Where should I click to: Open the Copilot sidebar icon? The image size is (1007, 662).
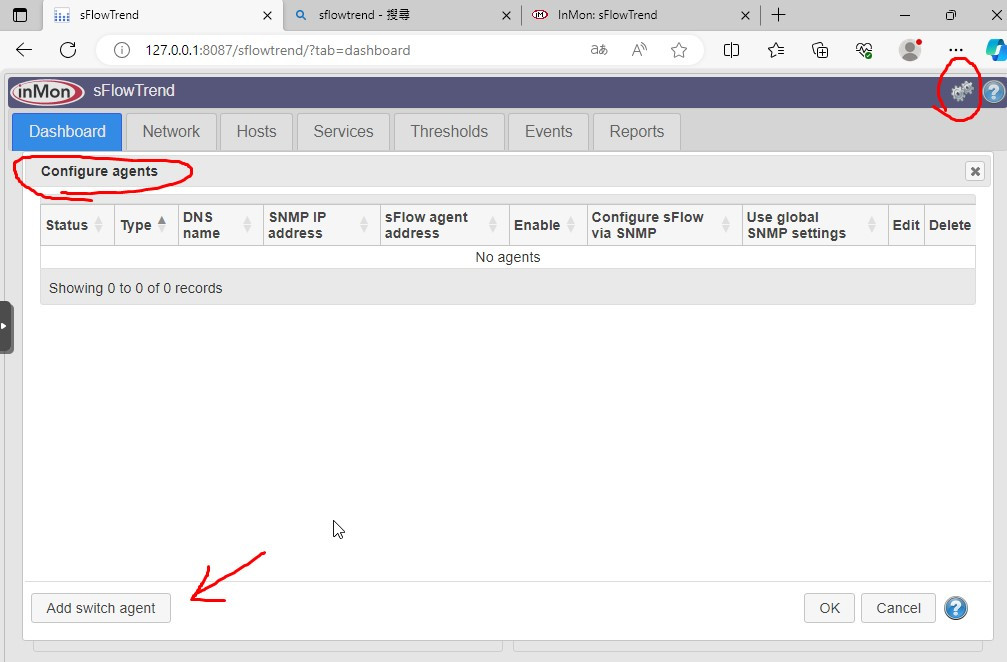coord(997,50)
